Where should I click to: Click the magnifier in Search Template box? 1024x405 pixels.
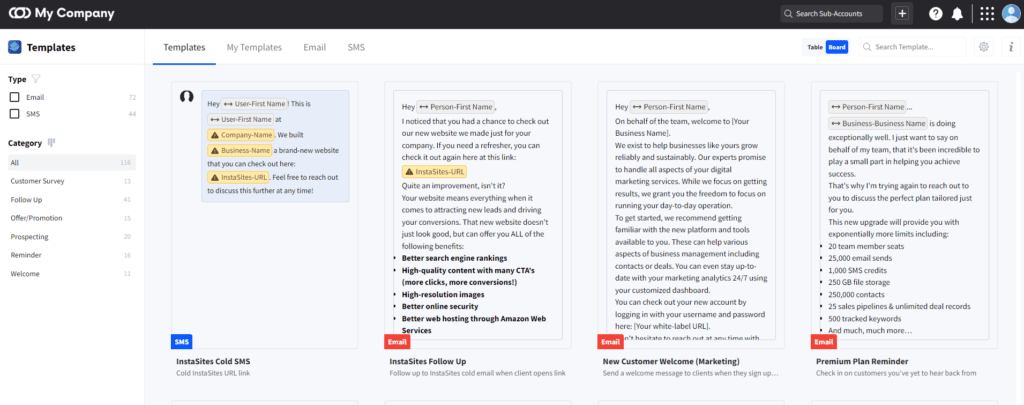pyautogui.click(x=867, y=47)
